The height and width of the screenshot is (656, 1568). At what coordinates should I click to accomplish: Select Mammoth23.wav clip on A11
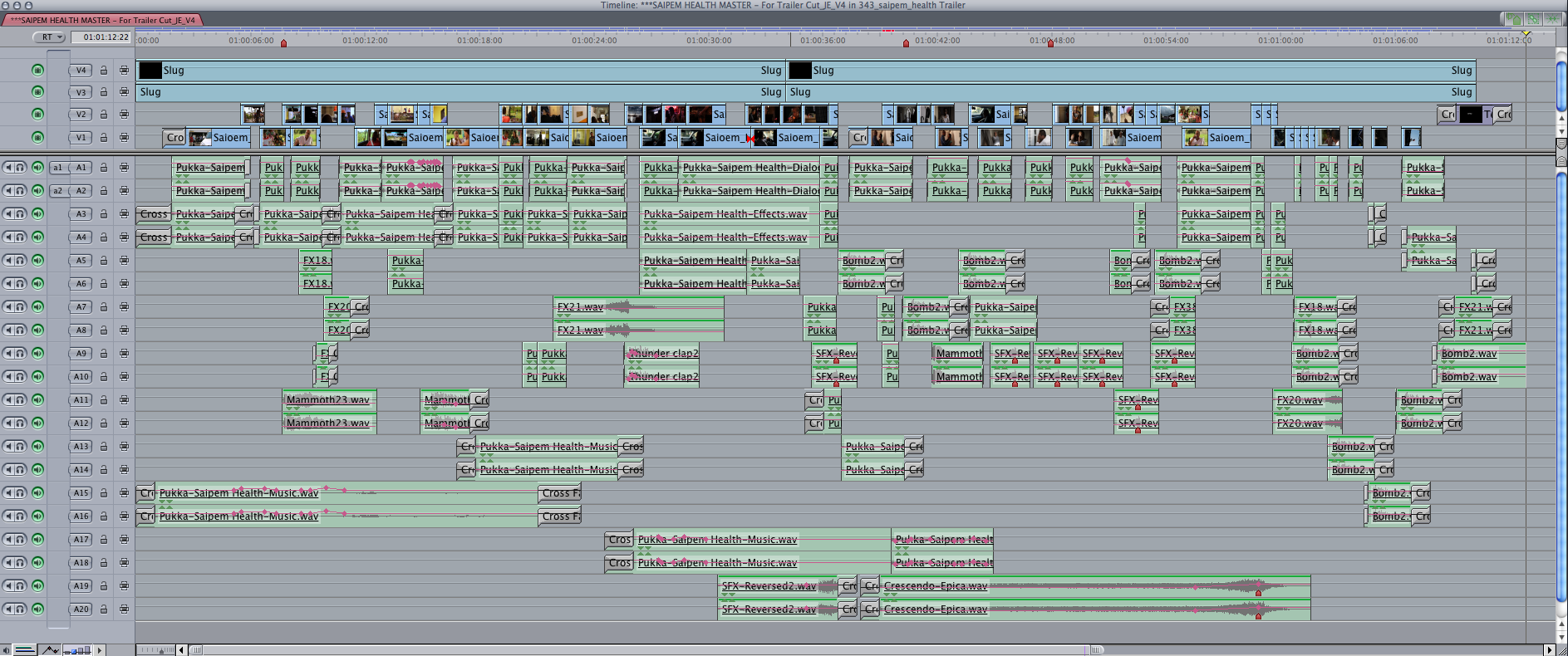(x=329, y=400)
